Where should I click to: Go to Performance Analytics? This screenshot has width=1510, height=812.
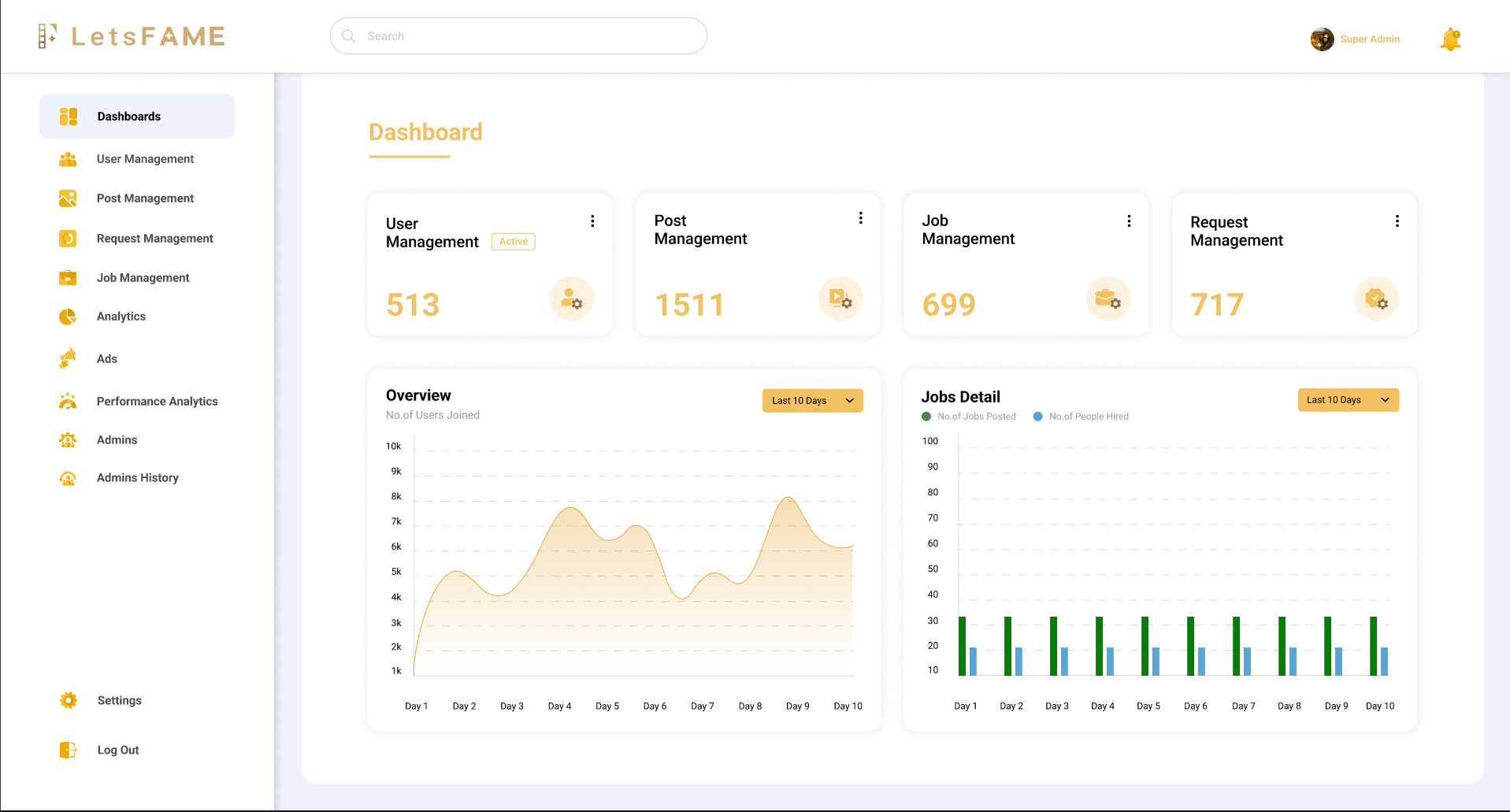tap(157, 402)
